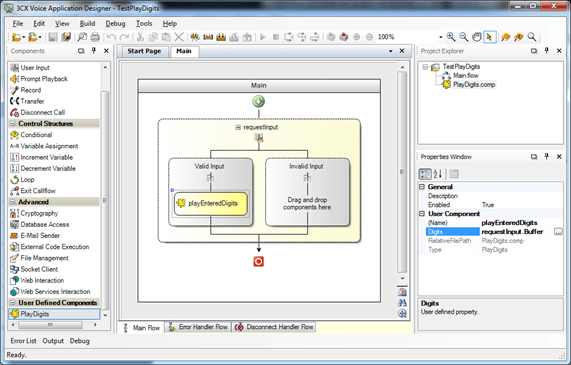Viewport: 571px width, 365px height.
Task: Open the document tab list dropdown arrow
Action: point(391,51)
